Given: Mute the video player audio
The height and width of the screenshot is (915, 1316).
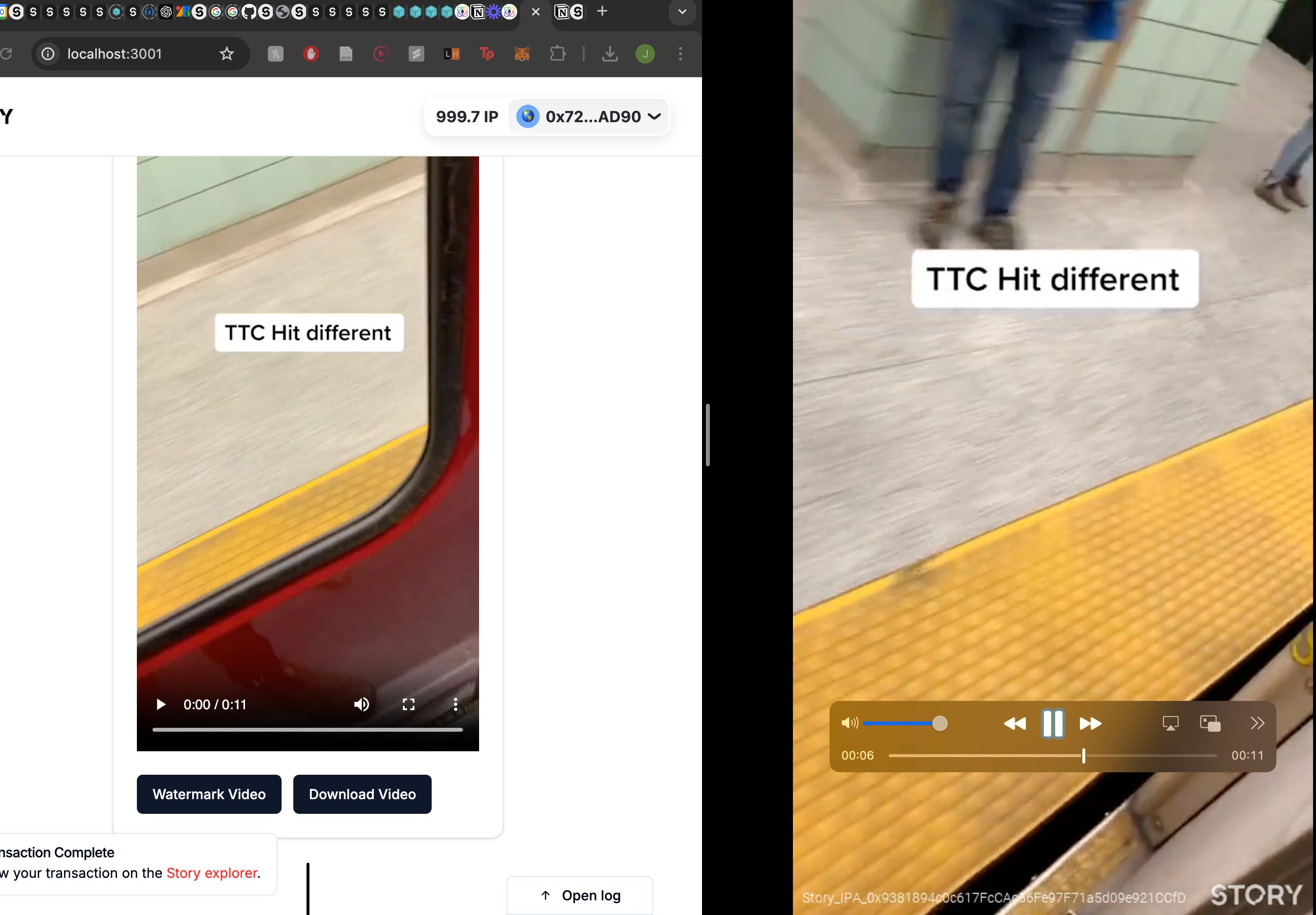Looking at the screenshot, I should (x=850, y=723).
